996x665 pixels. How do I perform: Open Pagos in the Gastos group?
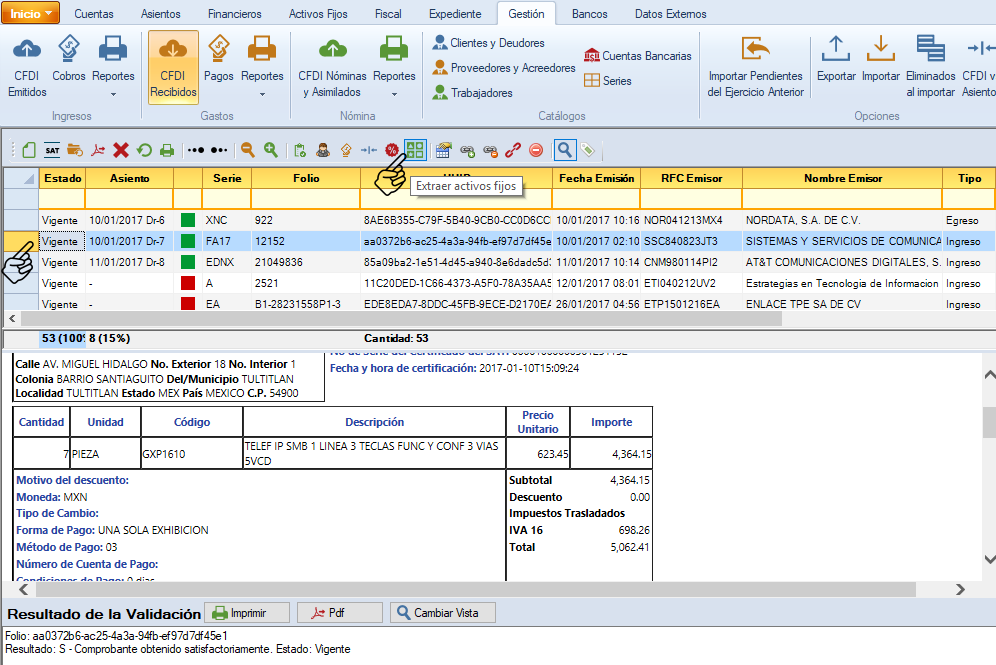(x=219, y=59)
